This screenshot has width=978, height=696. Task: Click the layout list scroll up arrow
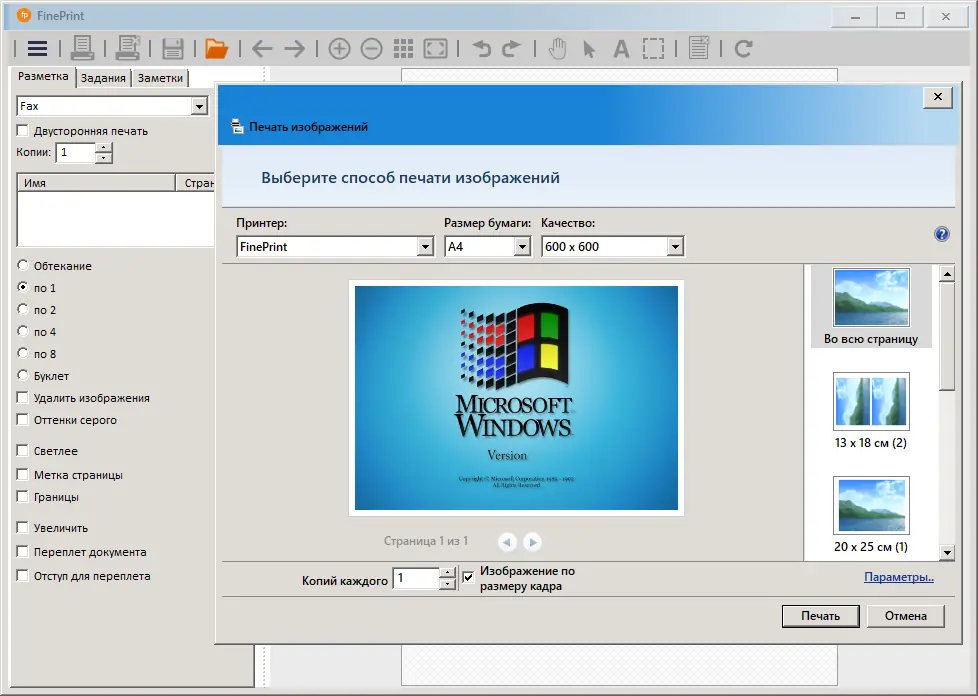[x=947, y=274]
